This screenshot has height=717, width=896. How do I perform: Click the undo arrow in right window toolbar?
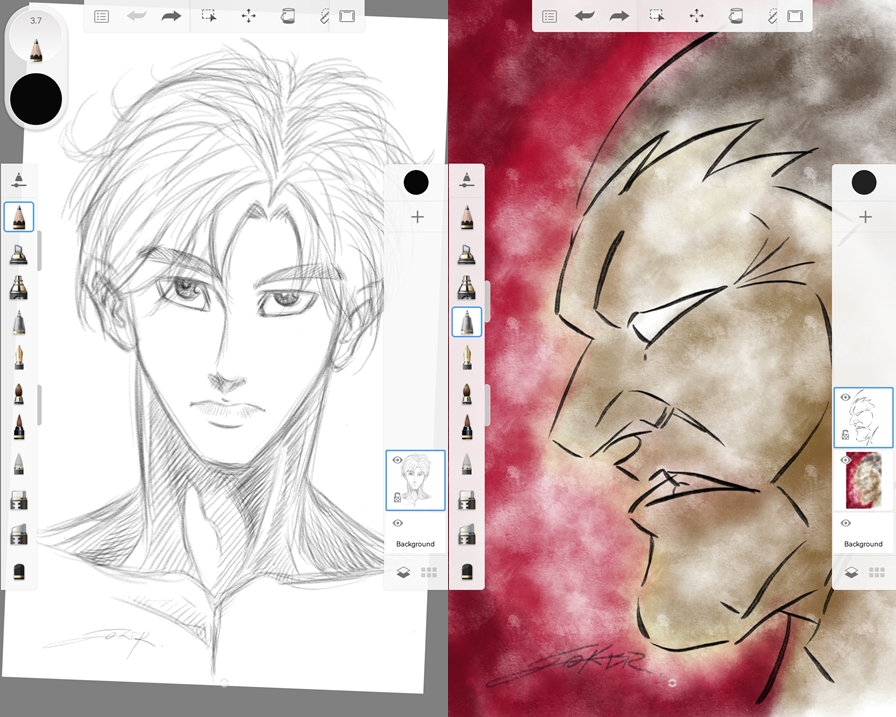click(584, 16)
